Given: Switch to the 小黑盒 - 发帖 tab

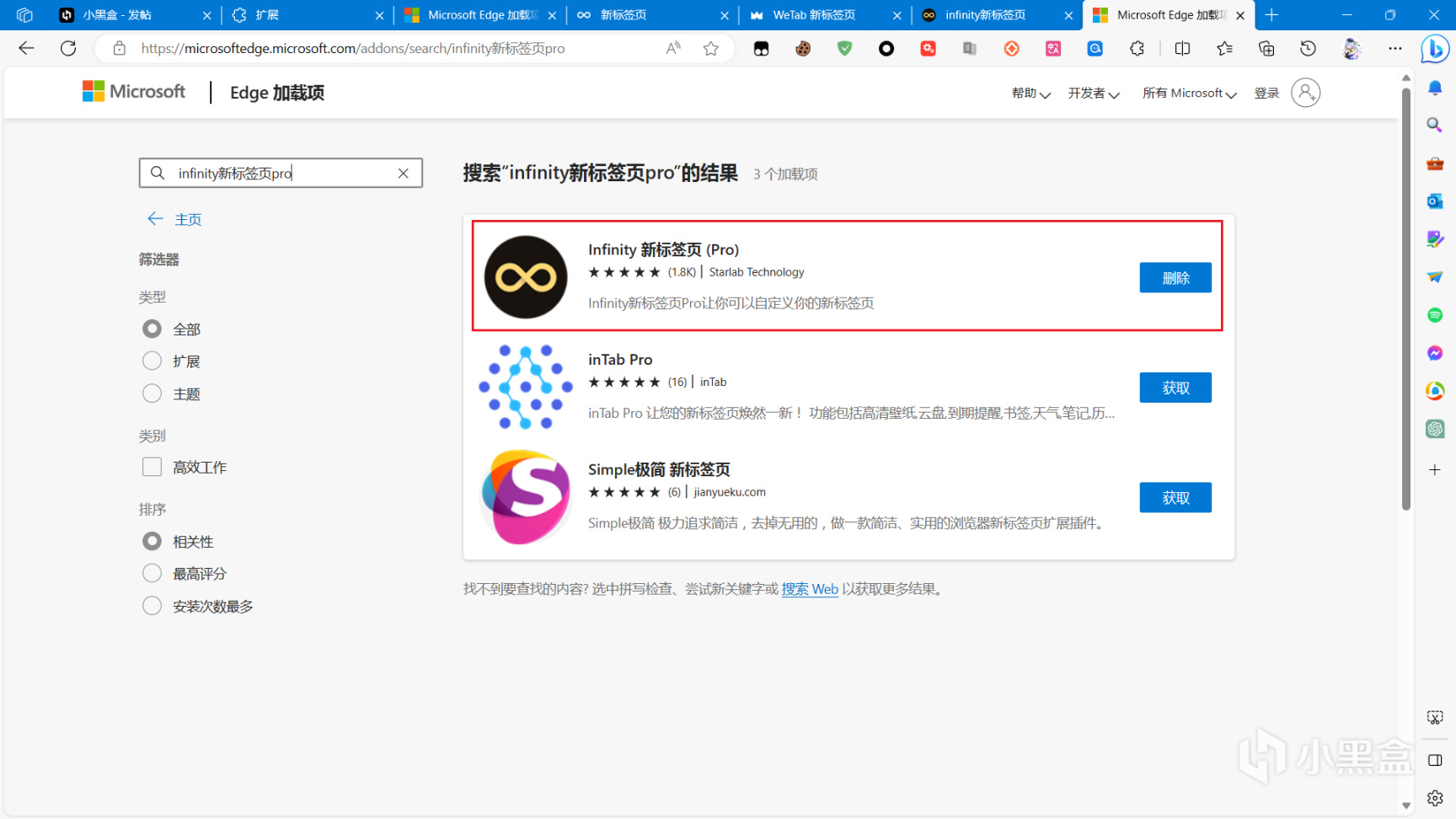Looking at the screenshot, I should click(135, 15).
